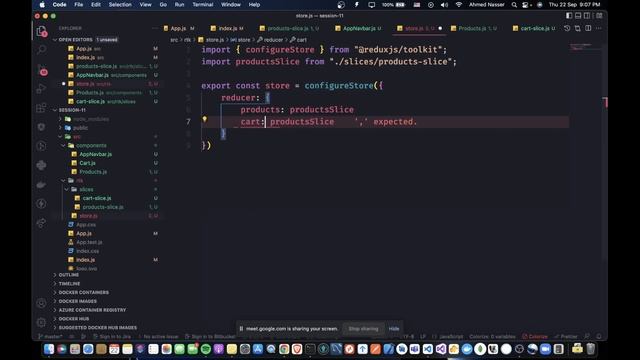Image resolution: width=640 pixels, height=360 pixels.
Task: Open Customize Layout icon in title bar
Action: coord(599,16)
